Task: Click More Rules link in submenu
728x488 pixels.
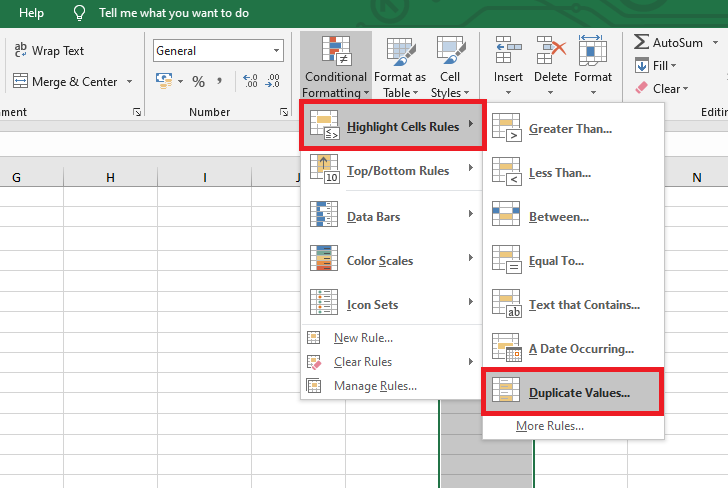Action: point(550,426)
